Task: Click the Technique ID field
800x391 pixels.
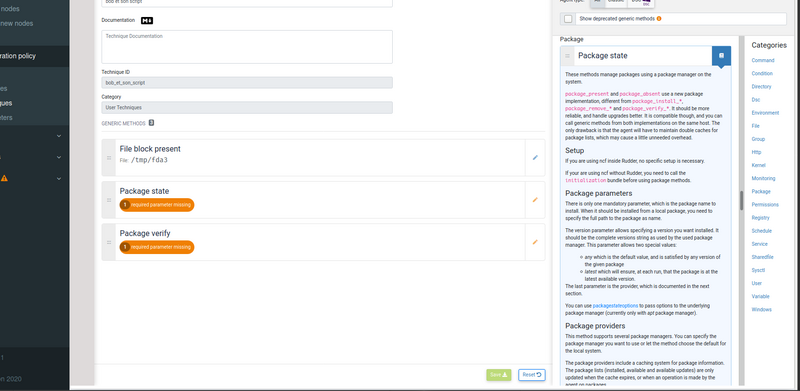Action: click(x=247, y=83)
